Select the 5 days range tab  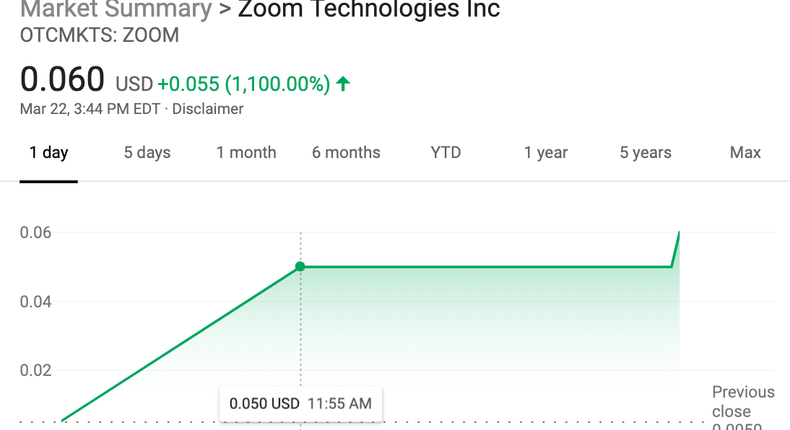coord(147,153)
